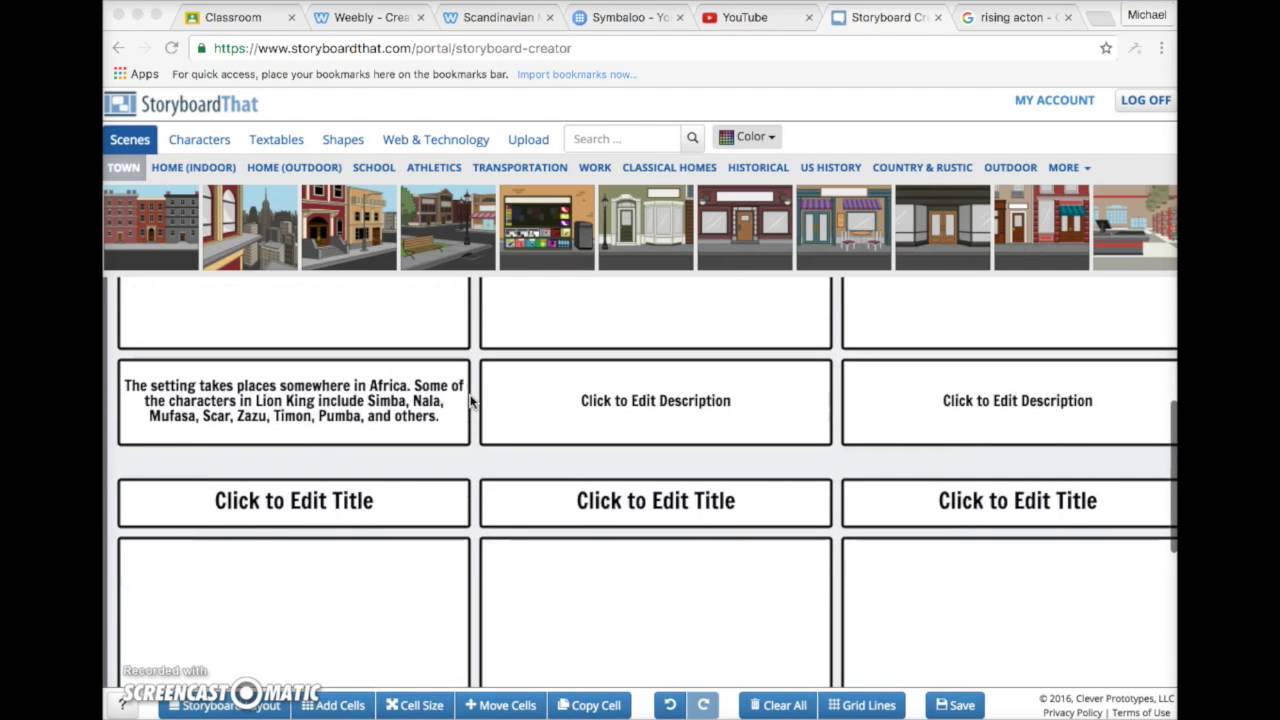The image size is (1280, 720).
Task: Save the storyboard
Action: pos(955,705)
